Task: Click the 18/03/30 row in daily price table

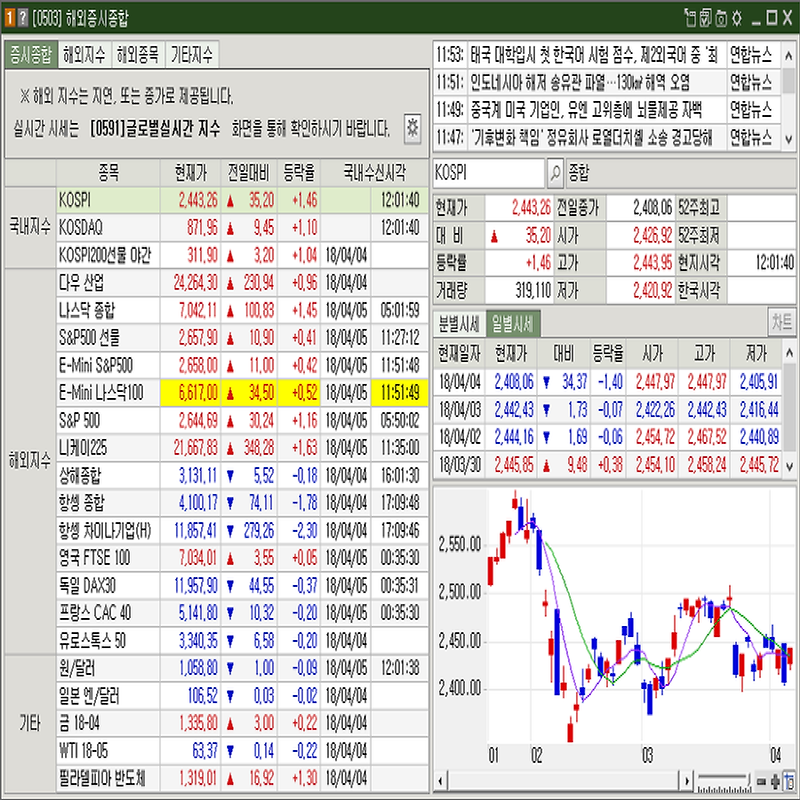Action: tap(608, 464)
